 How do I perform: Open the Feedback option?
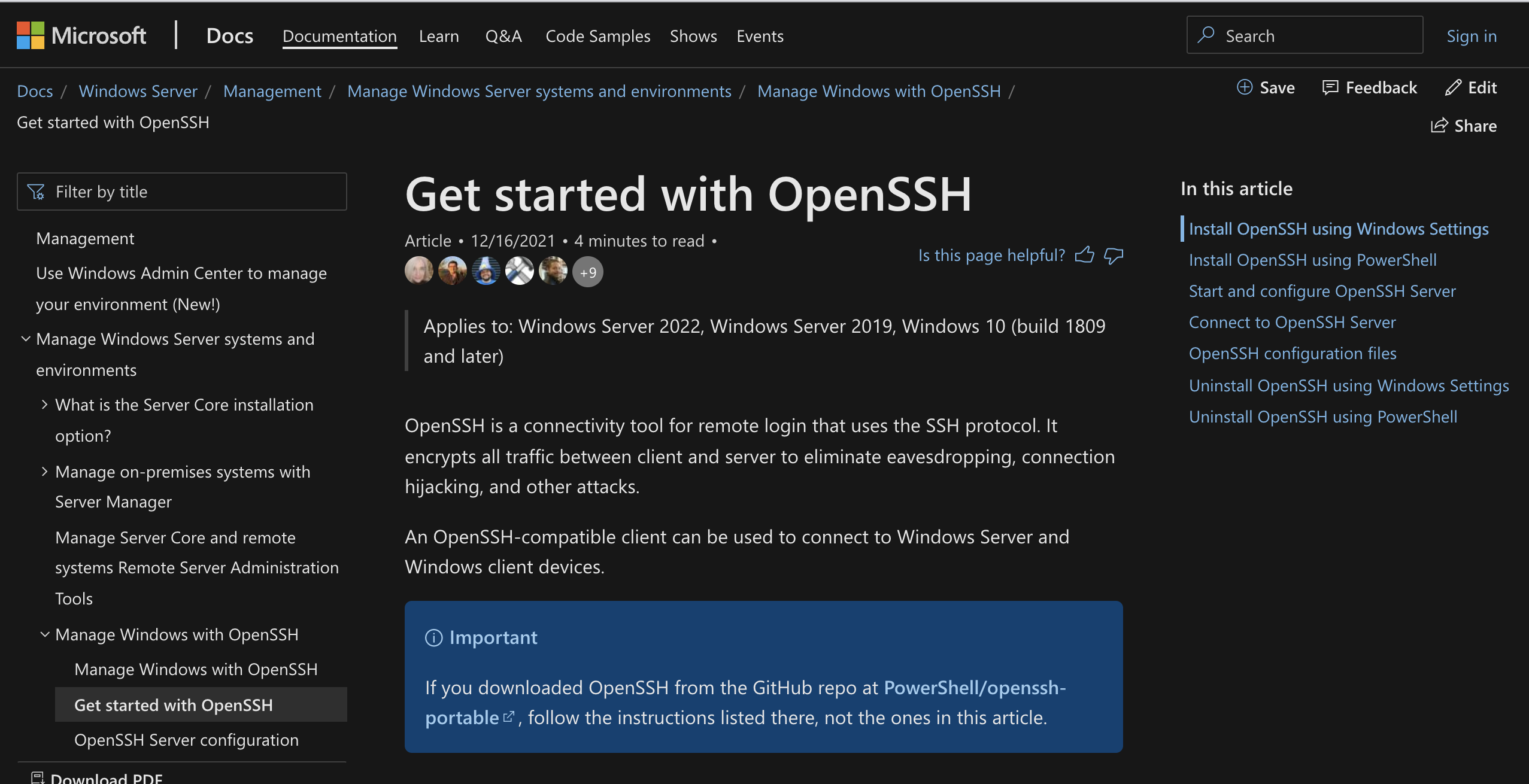1369,88
